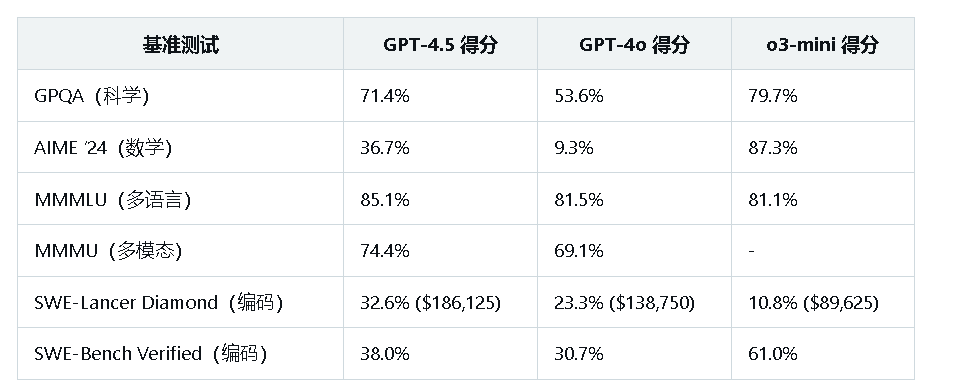Click the o3-mini 得分 column header
The width and height of the screenshot is (955, 390).
[822, 44]
